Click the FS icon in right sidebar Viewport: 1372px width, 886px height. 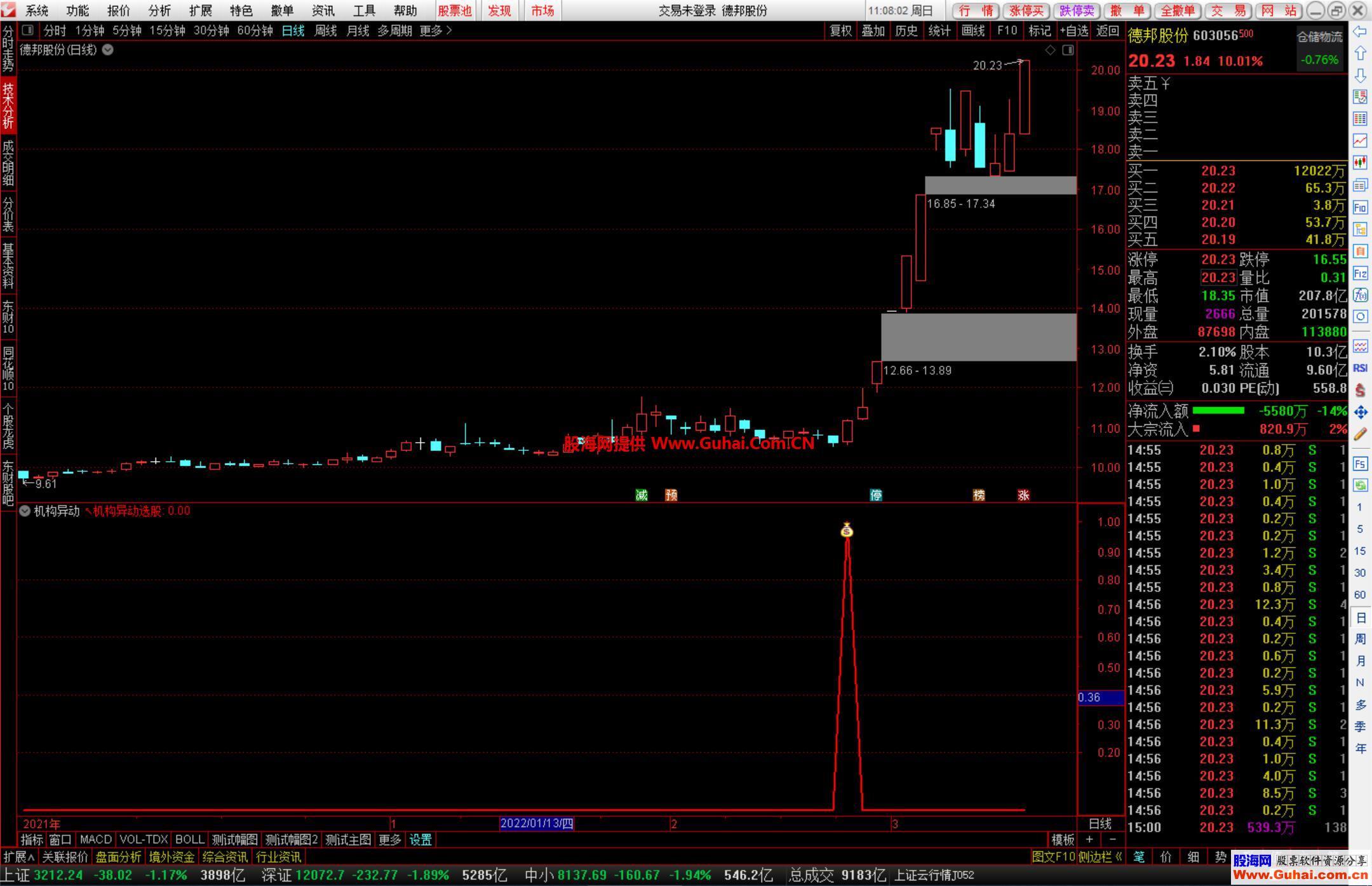pos(1360,464)
